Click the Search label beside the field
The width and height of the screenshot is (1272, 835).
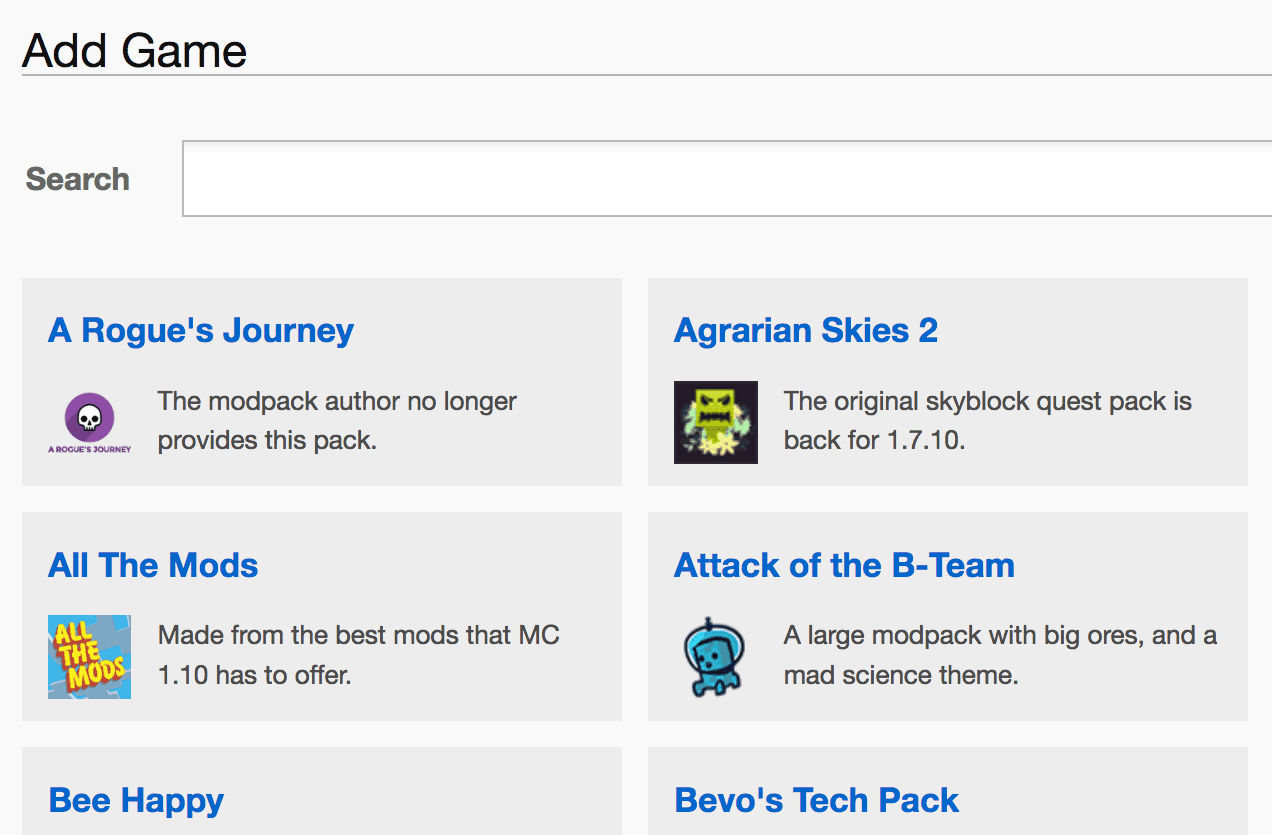click(x=77, y=179)
